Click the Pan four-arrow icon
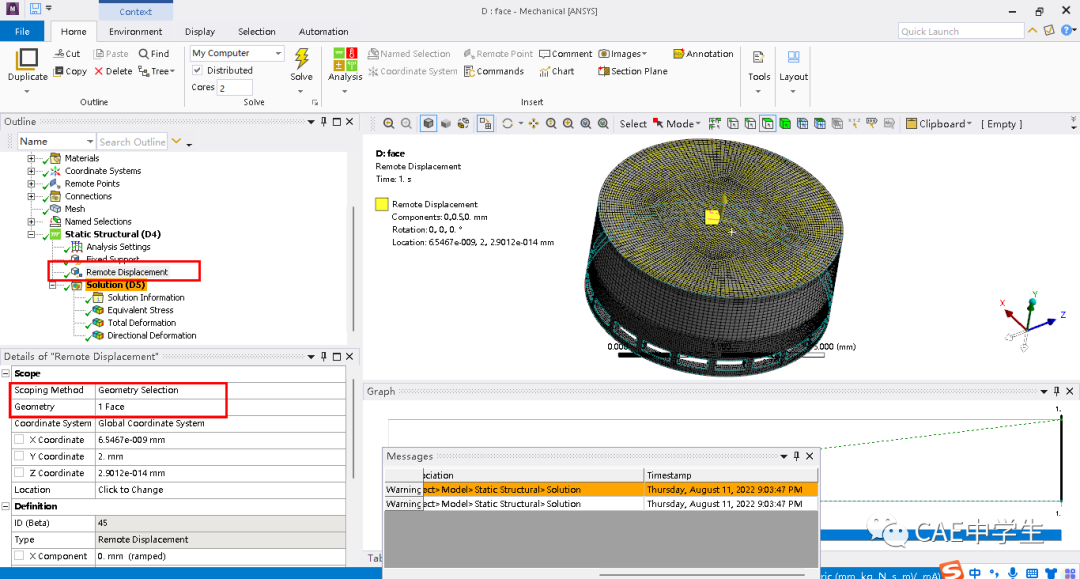 pos(534,124)
